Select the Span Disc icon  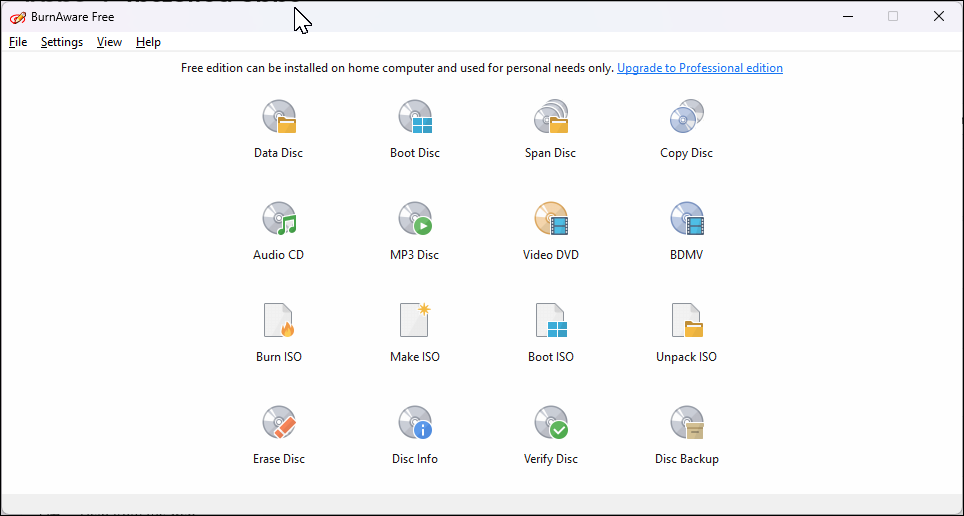551,117
